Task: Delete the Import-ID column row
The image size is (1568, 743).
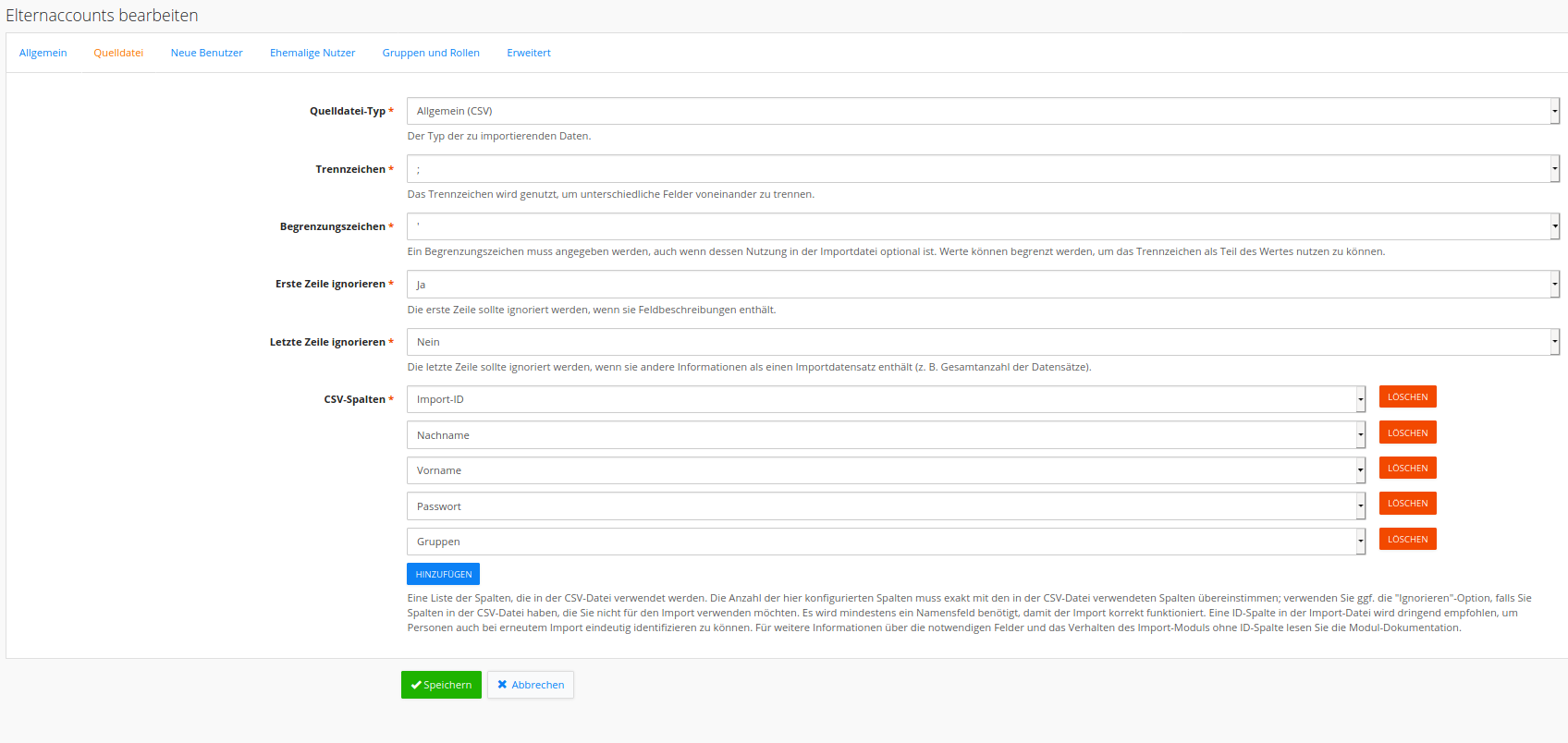Action: (1407, 397)
